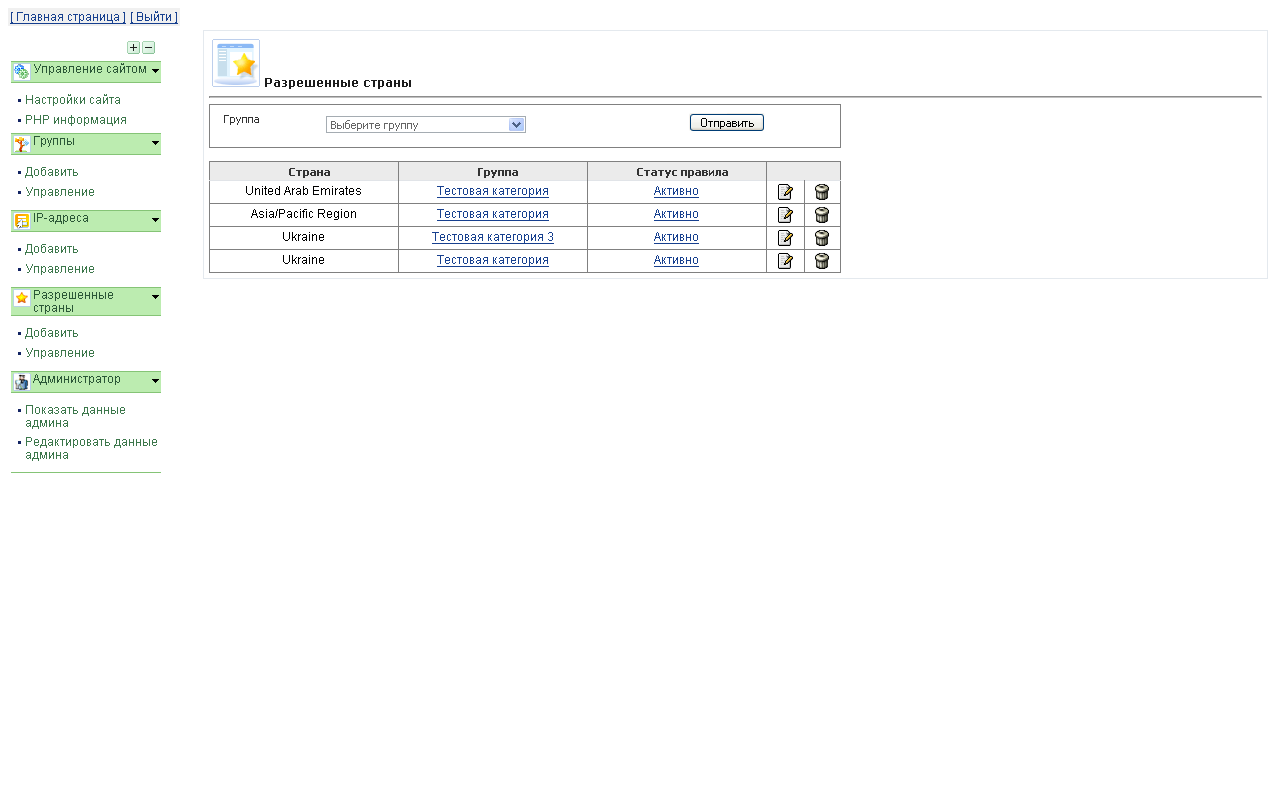Collapse the Группы section arrow
Image resolution: width=1280 pixels, height=812 pixels.
pyautogui.click(x=156, y=143)
